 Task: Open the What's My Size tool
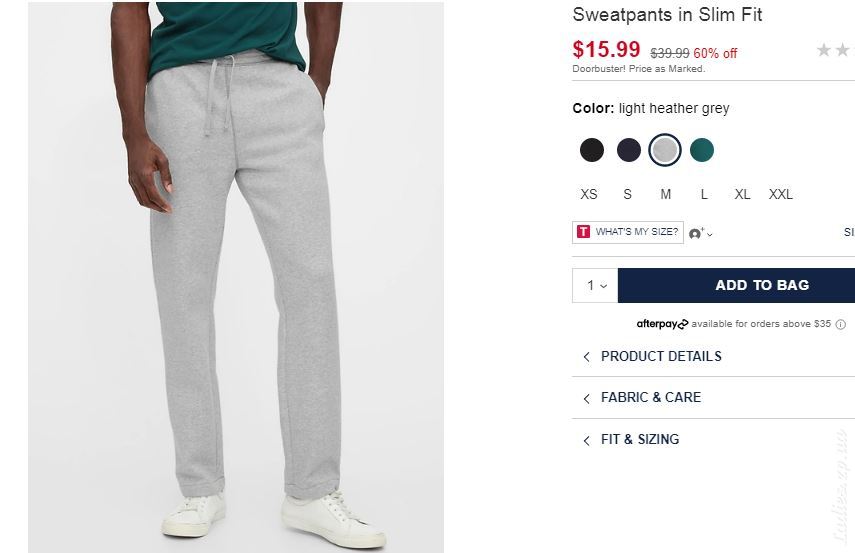(x=628, y=232)
